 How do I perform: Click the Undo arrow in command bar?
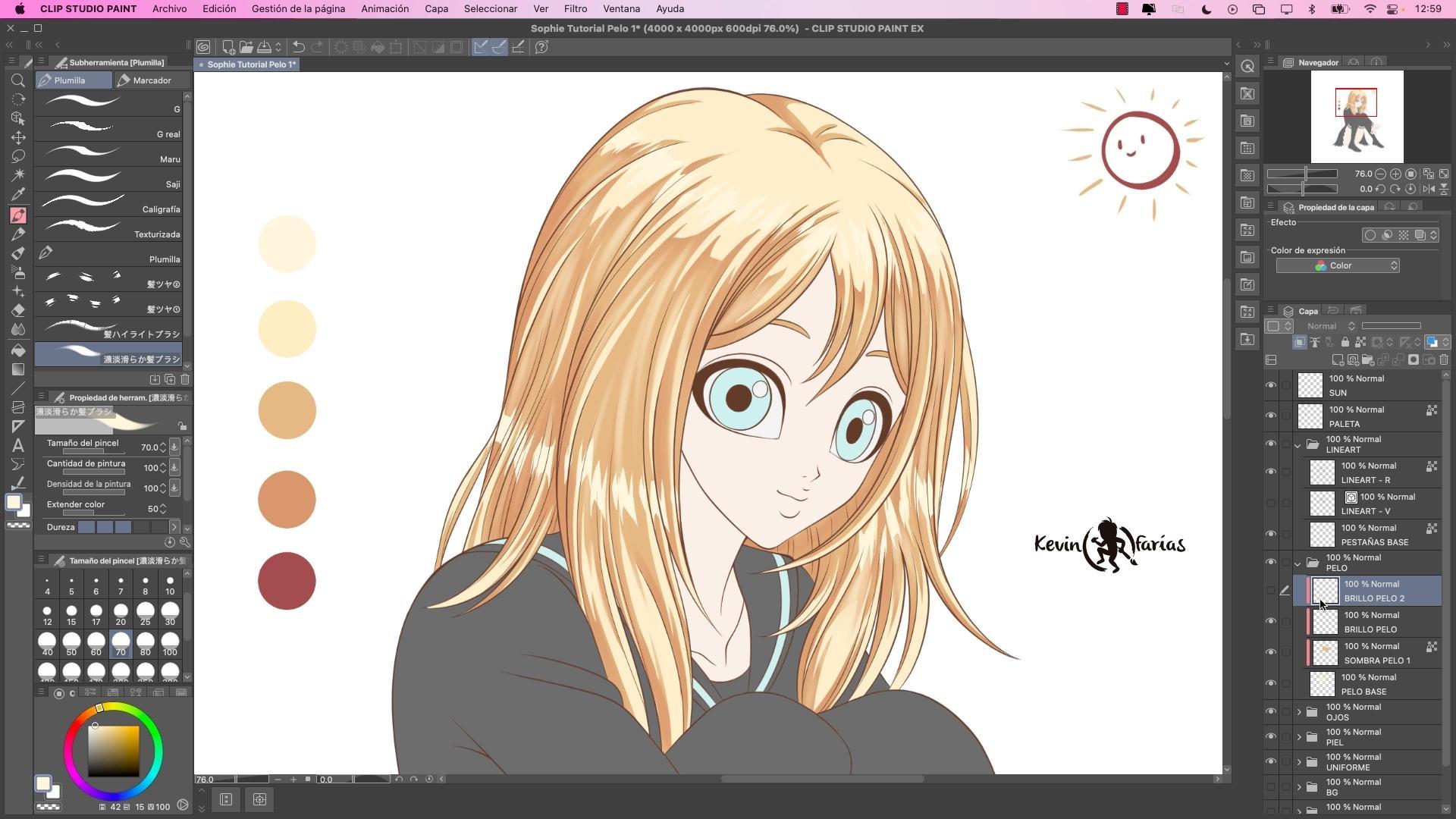pyautogui.click(x=299, y=47)
